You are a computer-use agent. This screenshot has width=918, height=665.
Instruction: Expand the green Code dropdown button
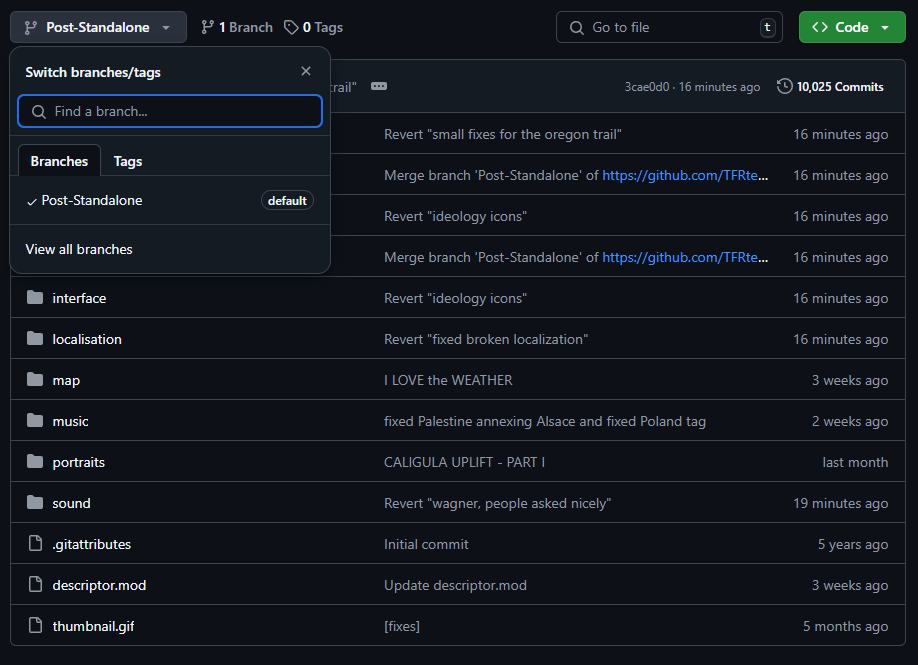point(852,27)
